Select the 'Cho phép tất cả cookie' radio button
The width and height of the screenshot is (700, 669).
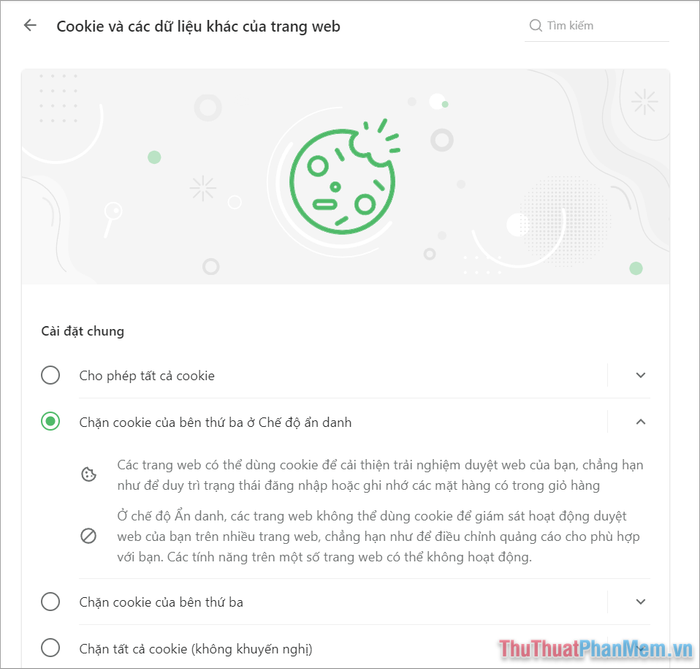coord(50,376)
